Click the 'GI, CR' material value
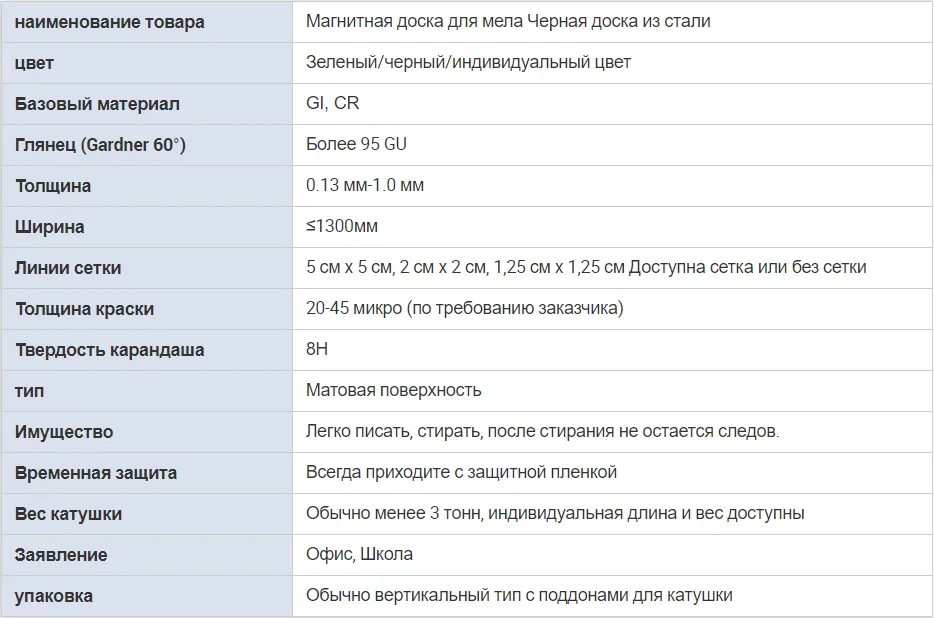934x618 pixels. pos(333,103)
